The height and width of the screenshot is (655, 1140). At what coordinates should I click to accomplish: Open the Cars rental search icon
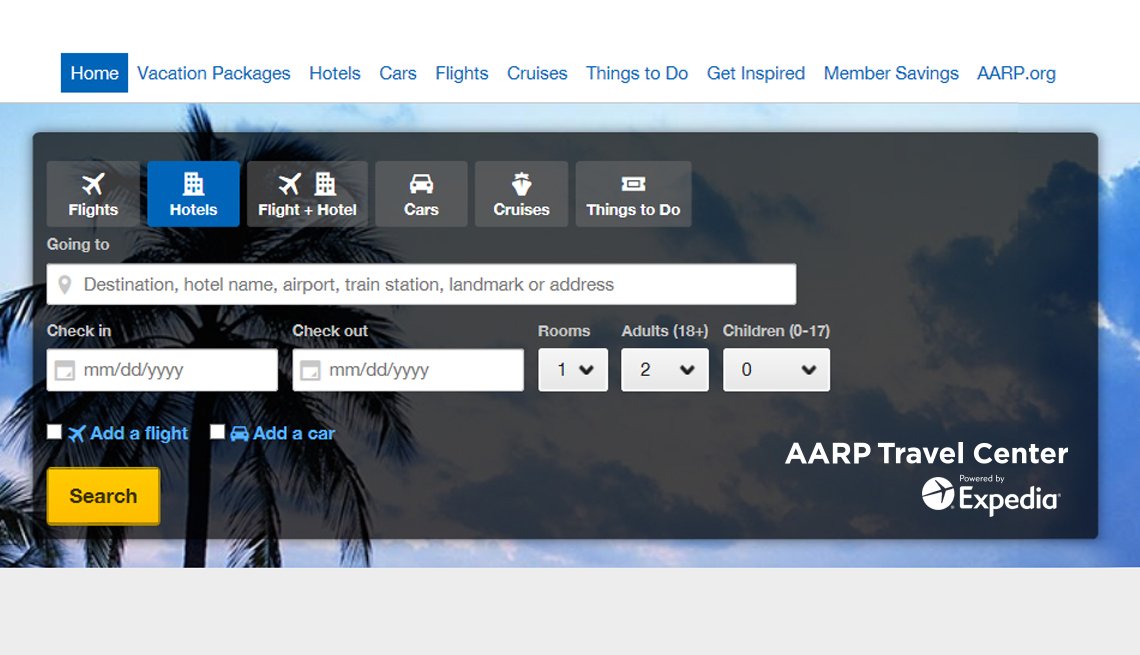pyautogui.click(x=421, y=183)
